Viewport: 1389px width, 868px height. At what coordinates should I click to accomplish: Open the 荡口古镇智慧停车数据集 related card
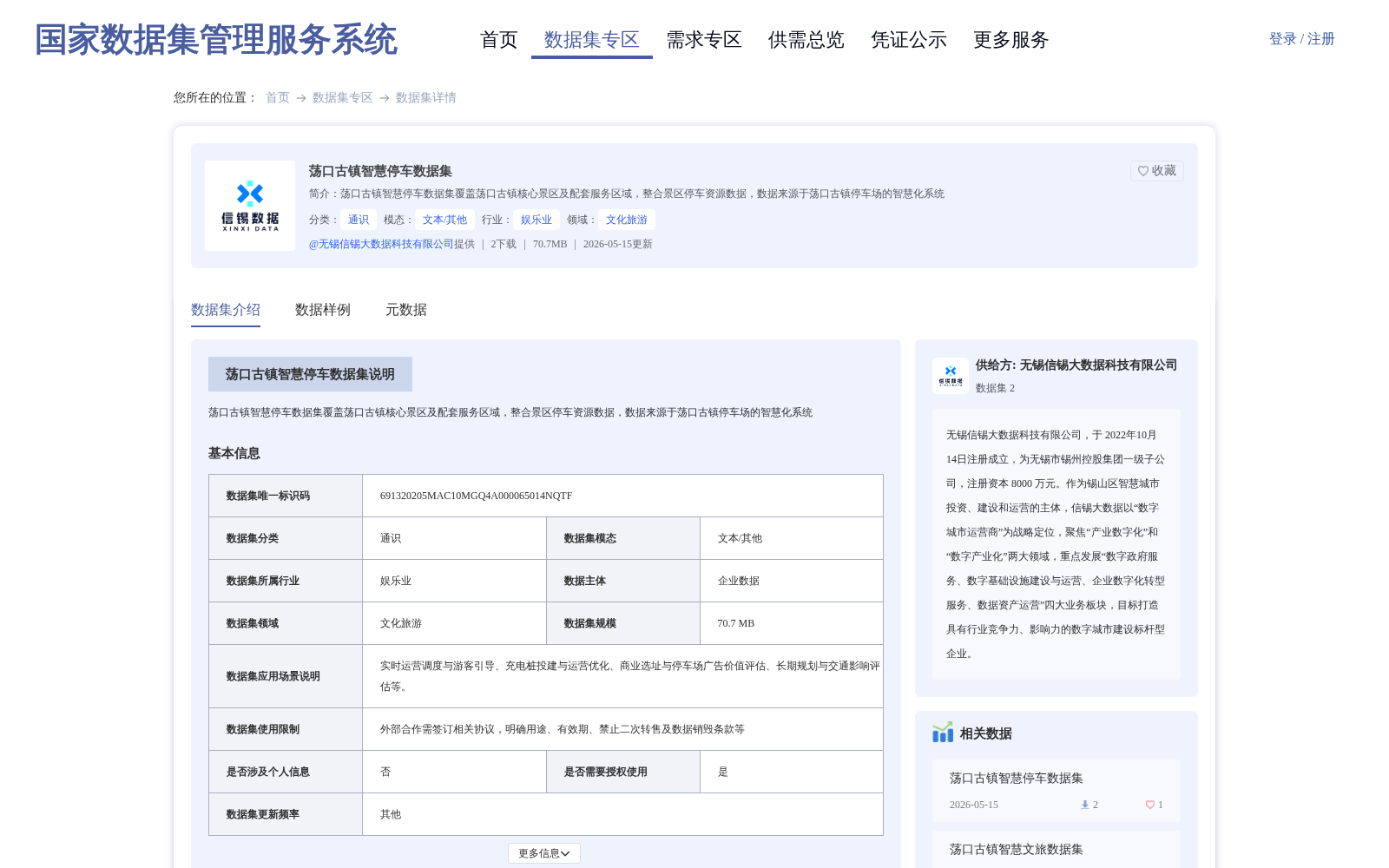tap(1057, 791)
